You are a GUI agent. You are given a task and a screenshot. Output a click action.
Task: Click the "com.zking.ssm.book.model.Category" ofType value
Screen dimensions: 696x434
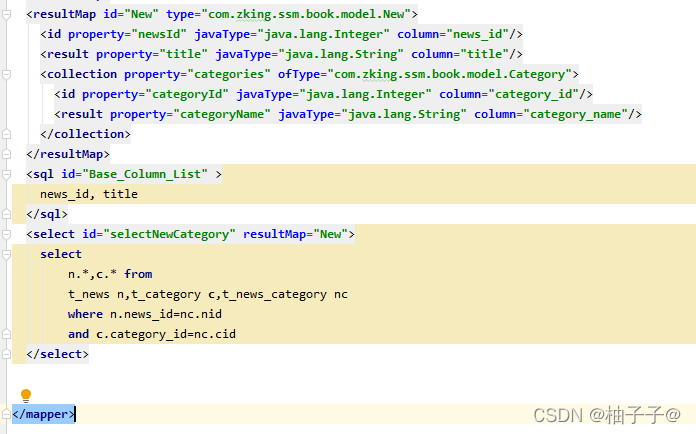click(x=450, y=74)
